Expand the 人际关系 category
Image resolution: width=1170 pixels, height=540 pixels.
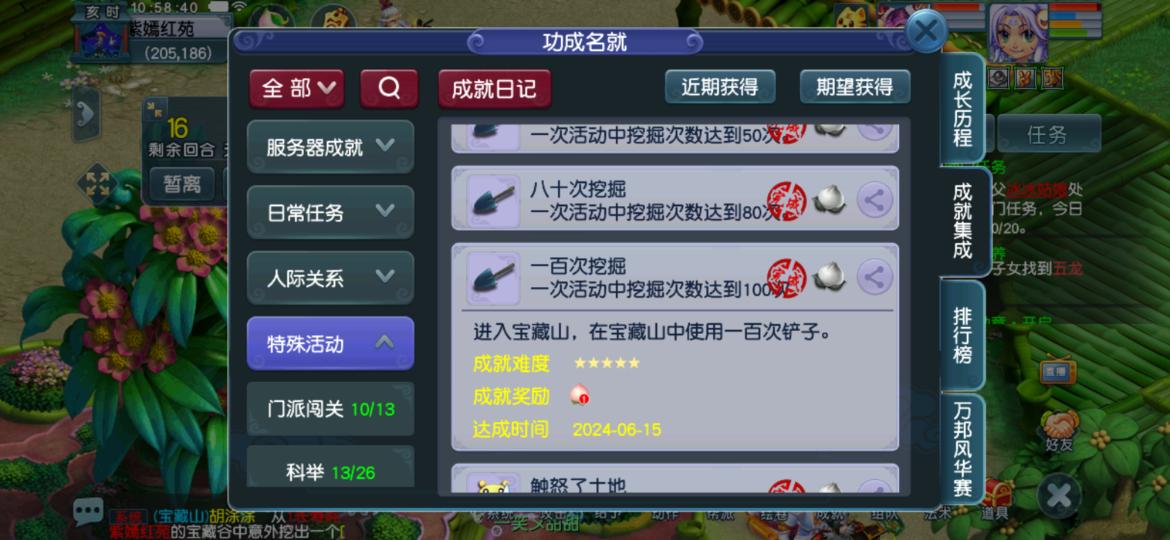point(331,278)
